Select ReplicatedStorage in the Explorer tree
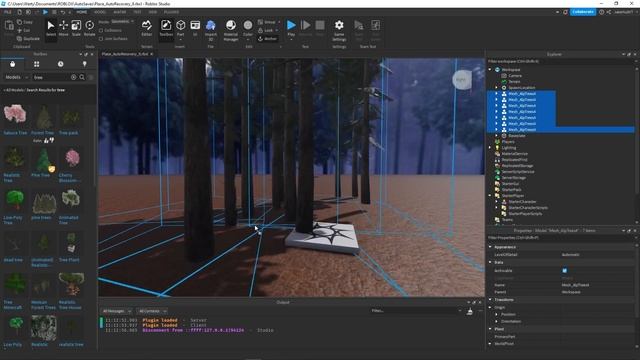 coord(517,166)
